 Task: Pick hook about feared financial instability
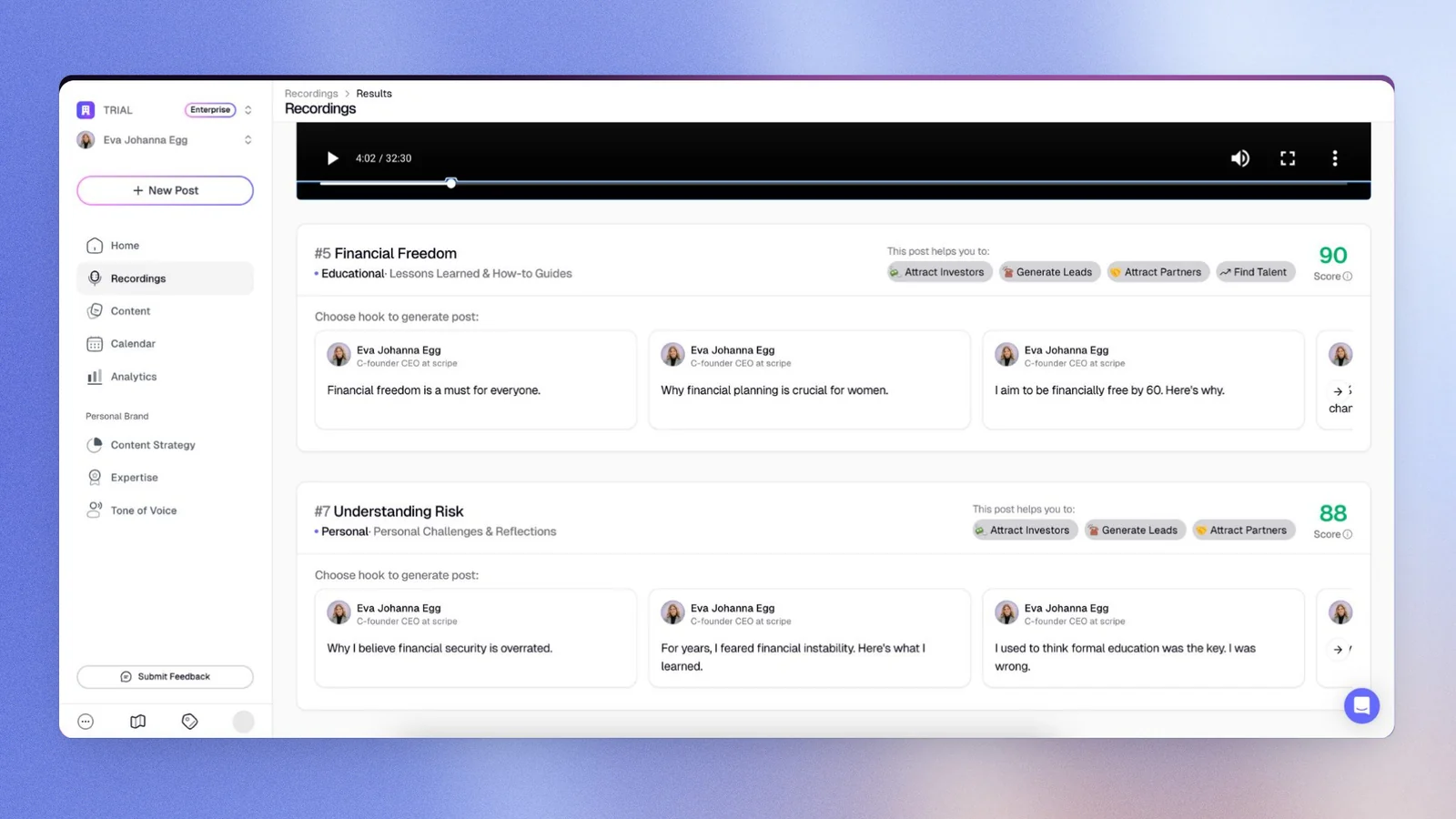[809, 638]
